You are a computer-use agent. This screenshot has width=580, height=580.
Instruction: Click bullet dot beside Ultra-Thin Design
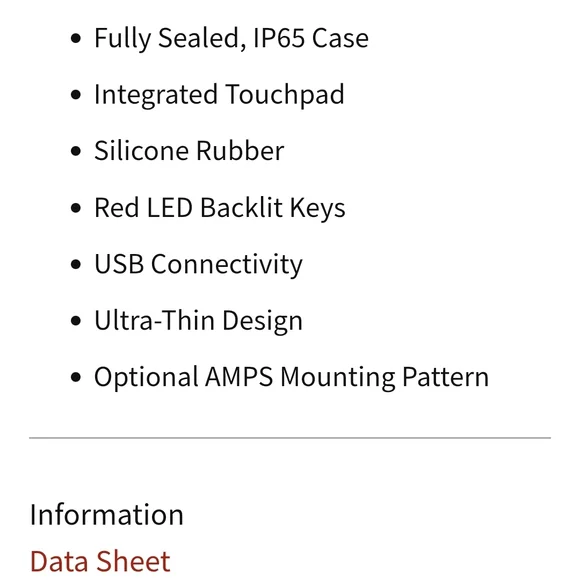[x=75, y=321]
